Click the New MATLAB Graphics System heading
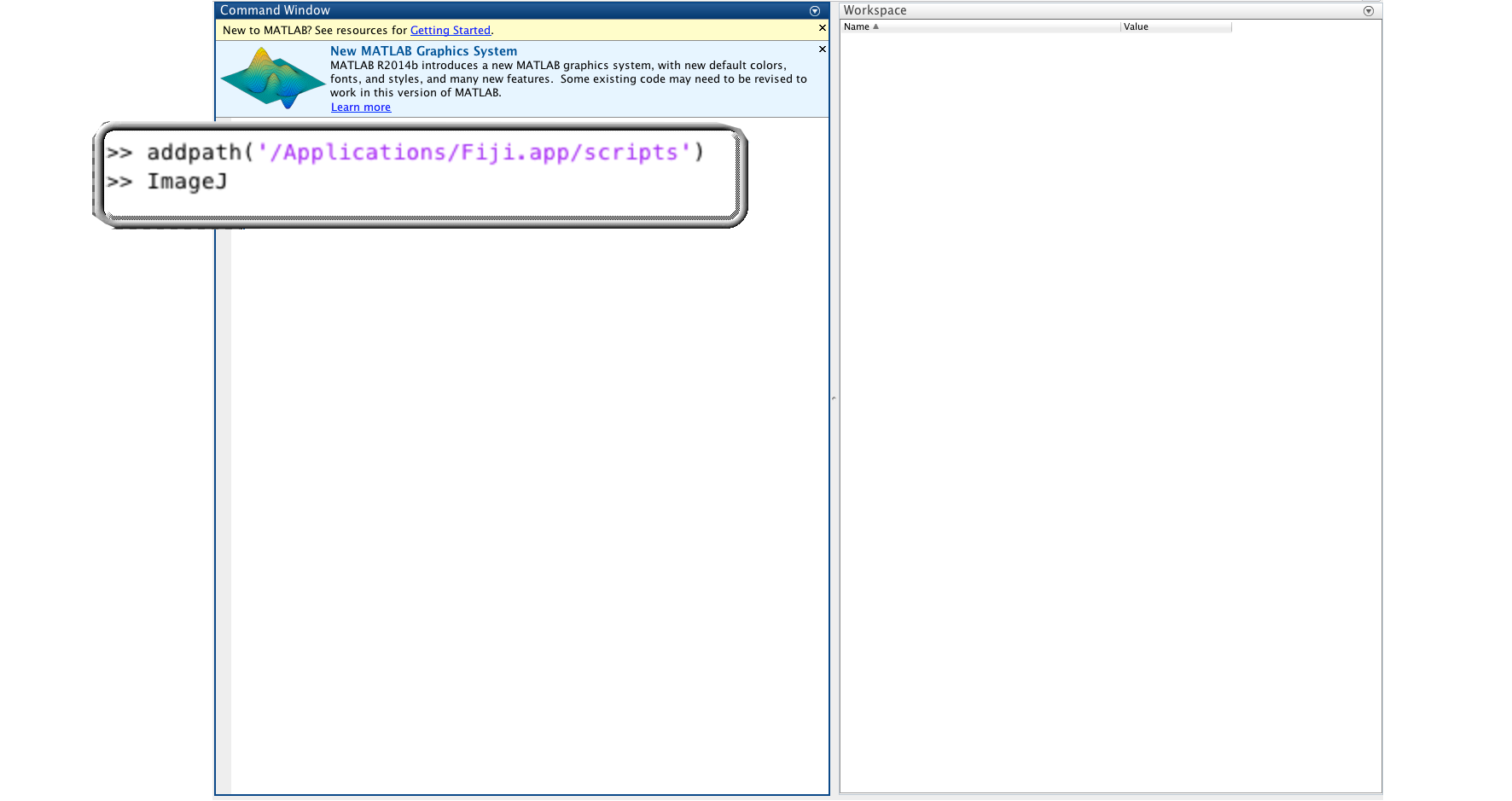This screenshot has width=1512, height=801. coord(423,51)
